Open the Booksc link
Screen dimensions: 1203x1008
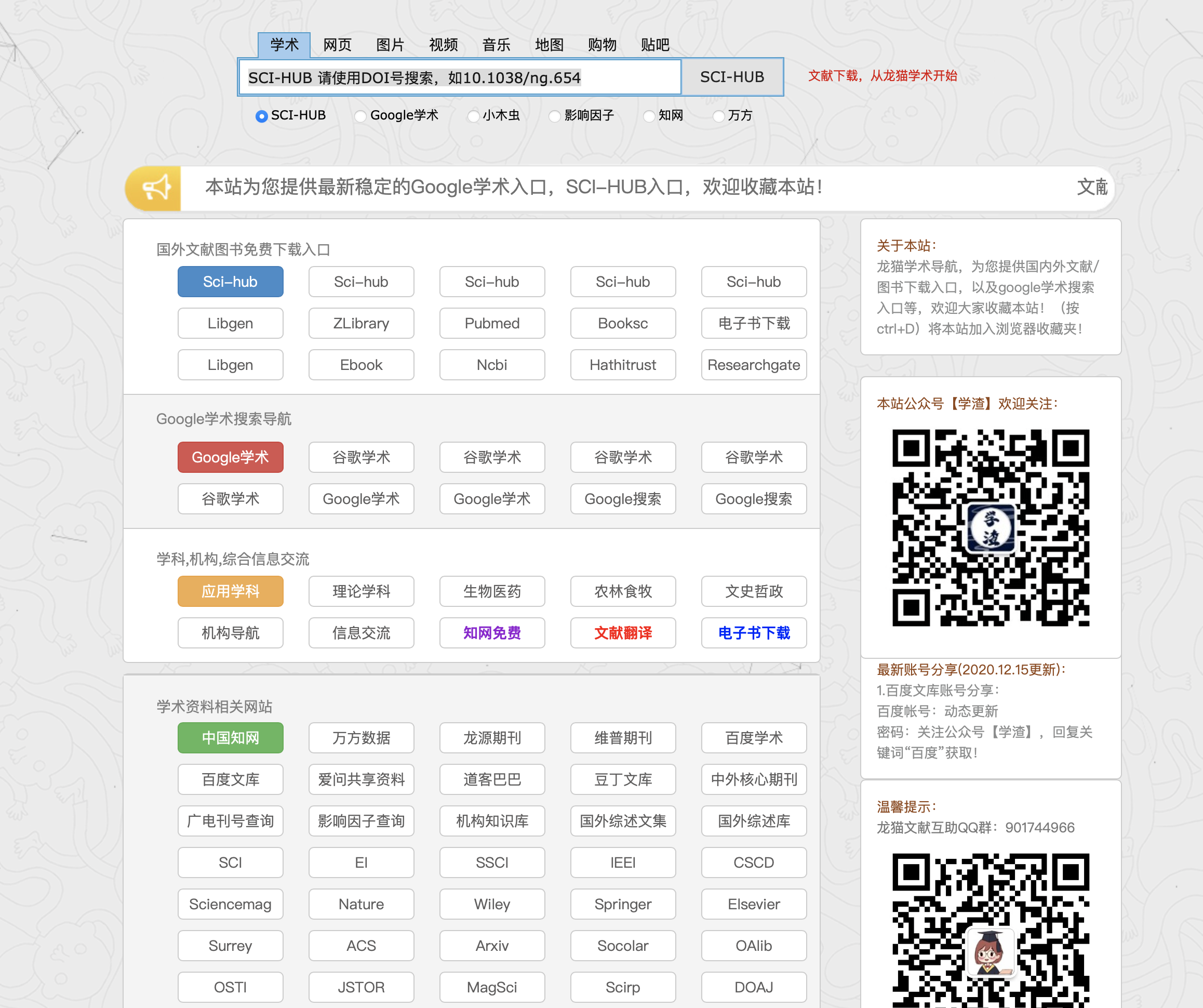[x=623, y=323]
